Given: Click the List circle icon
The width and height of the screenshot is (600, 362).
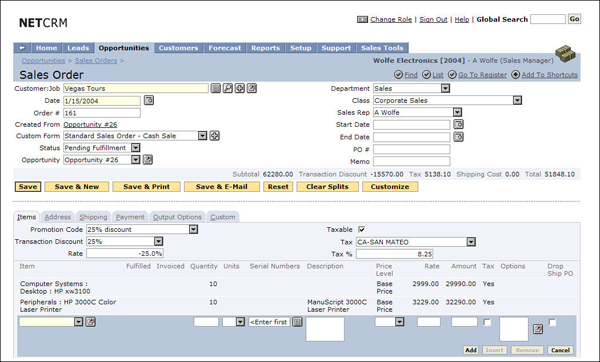Looking at the screenshot, I should click(426, 75).
